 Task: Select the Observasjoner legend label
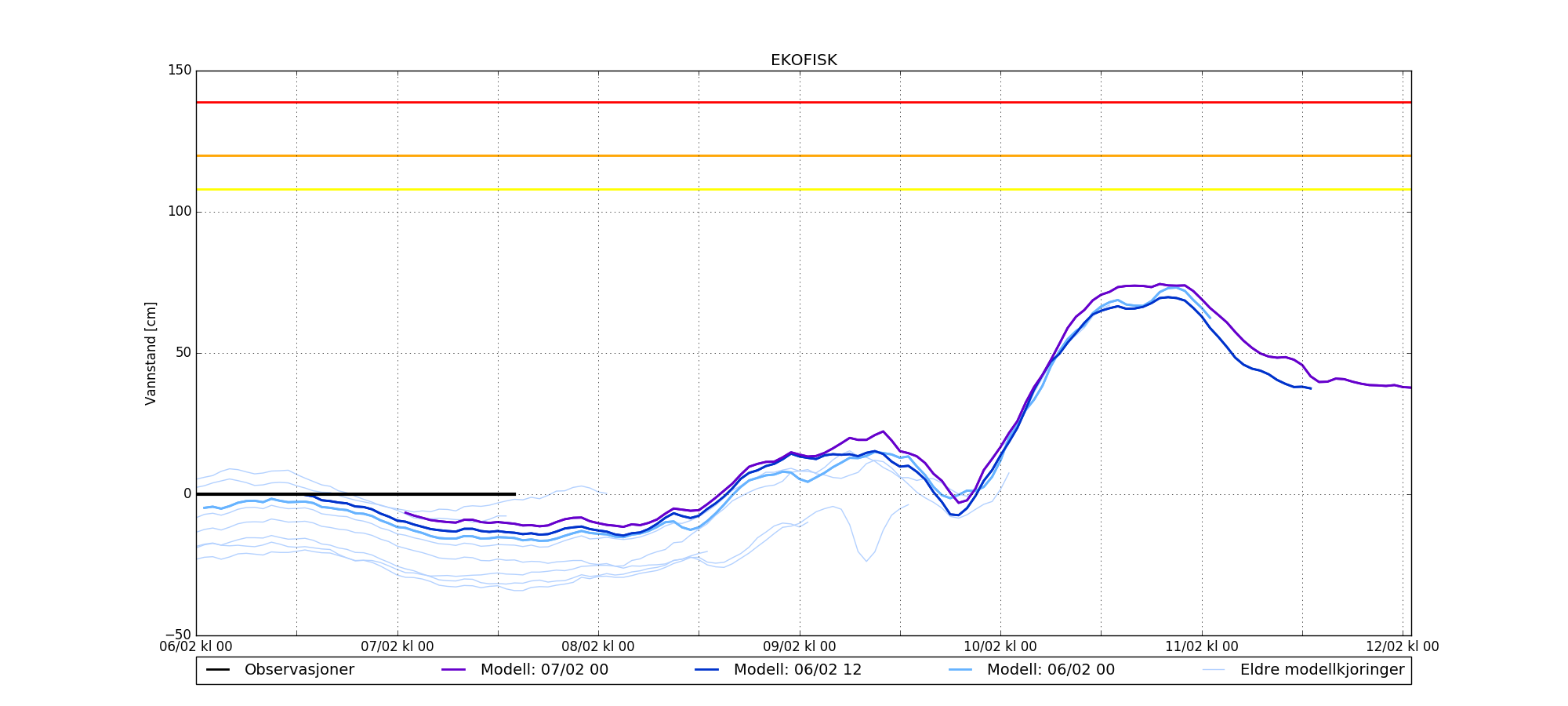click(x=299, y=670)
